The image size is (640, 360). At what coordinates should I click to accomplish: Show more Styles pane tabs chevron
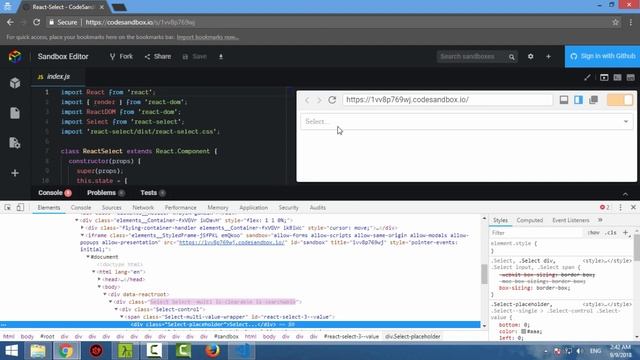600,220
